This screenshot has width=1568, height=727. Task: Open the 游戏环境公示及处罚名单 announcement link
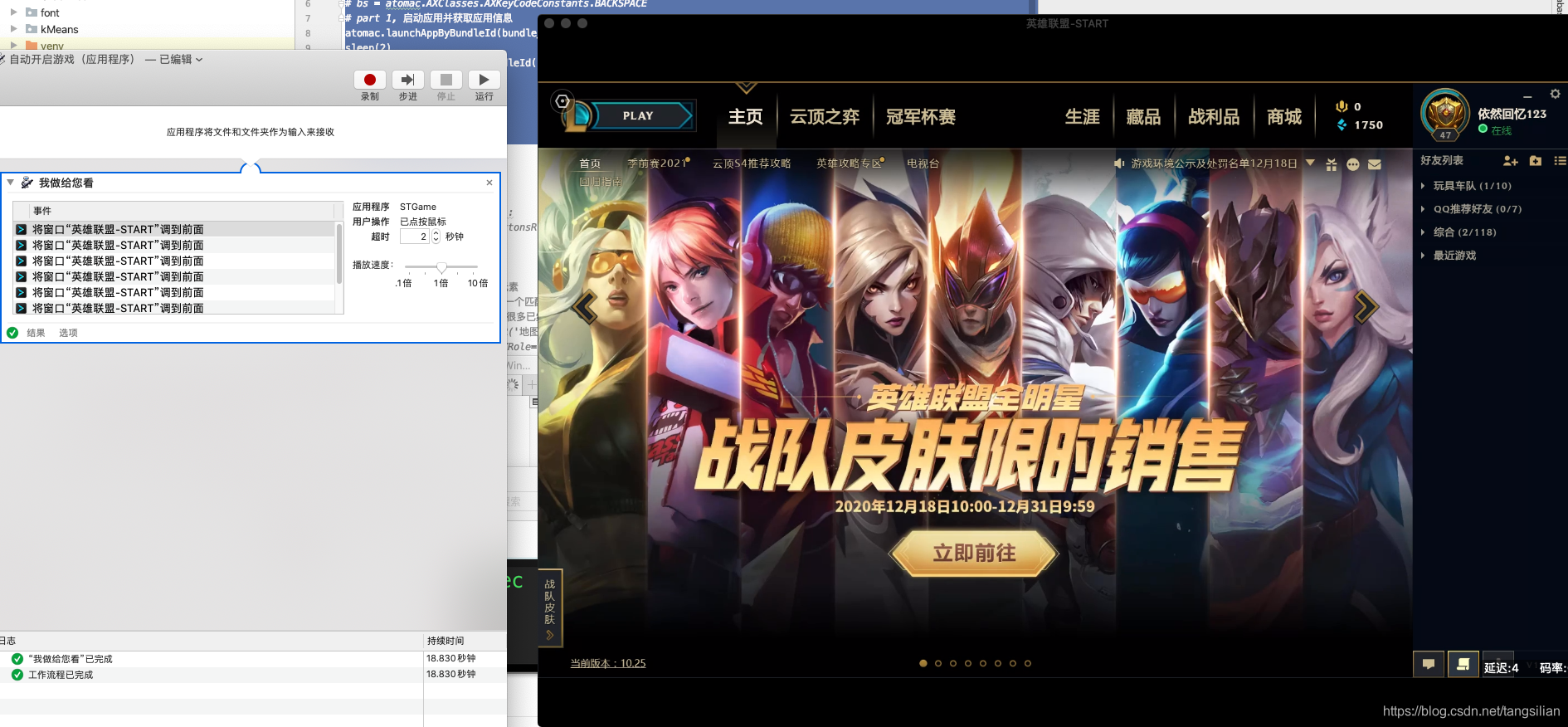[1214, 163]
